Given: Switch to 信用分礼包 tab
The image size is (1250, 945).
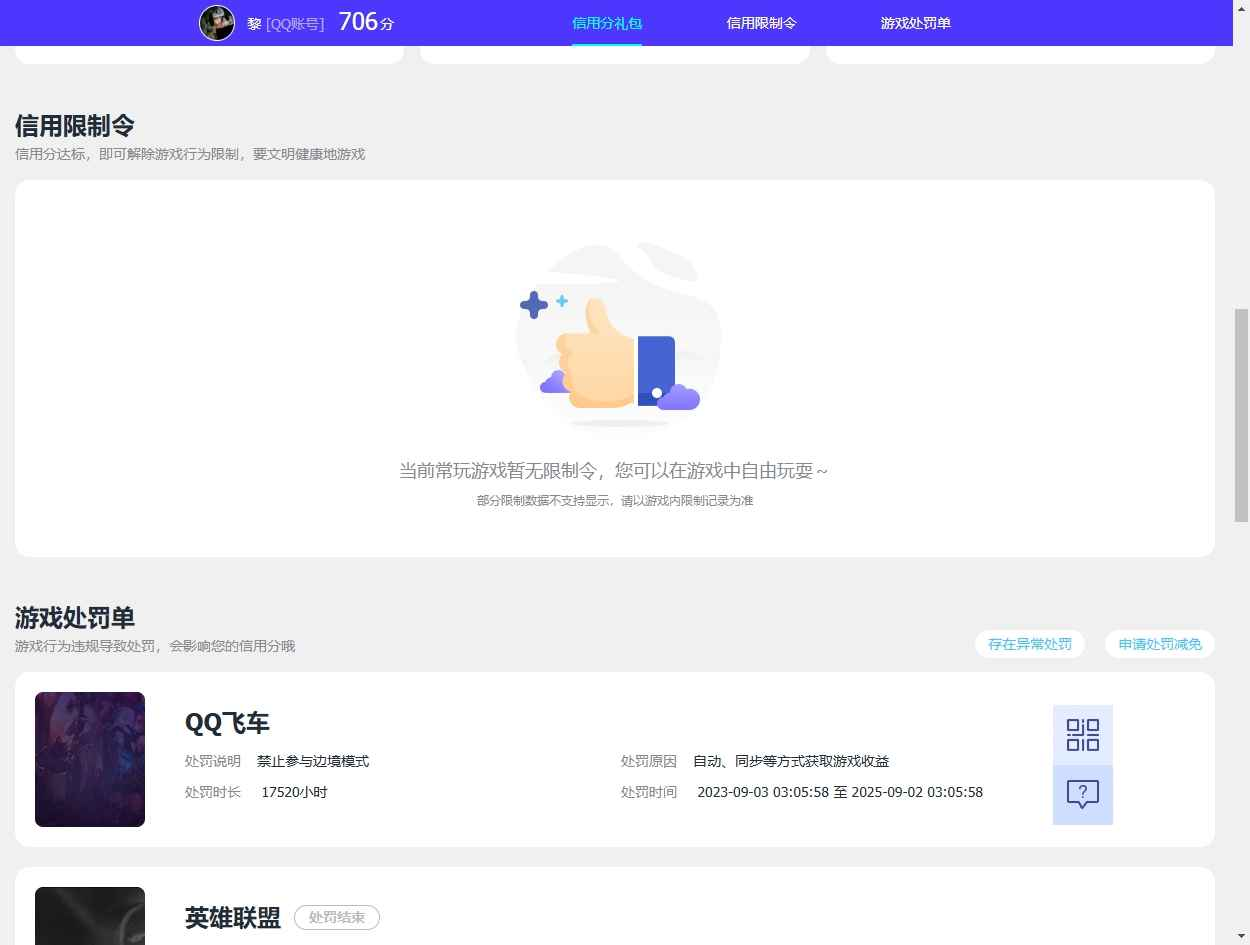Looking at the screenshot, I should click(x=607, y=23).
